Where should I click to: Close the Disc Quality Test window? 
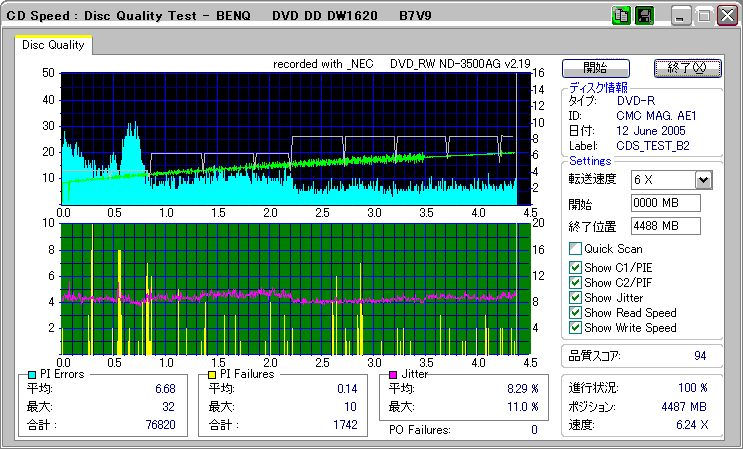[x=728, y=16]
